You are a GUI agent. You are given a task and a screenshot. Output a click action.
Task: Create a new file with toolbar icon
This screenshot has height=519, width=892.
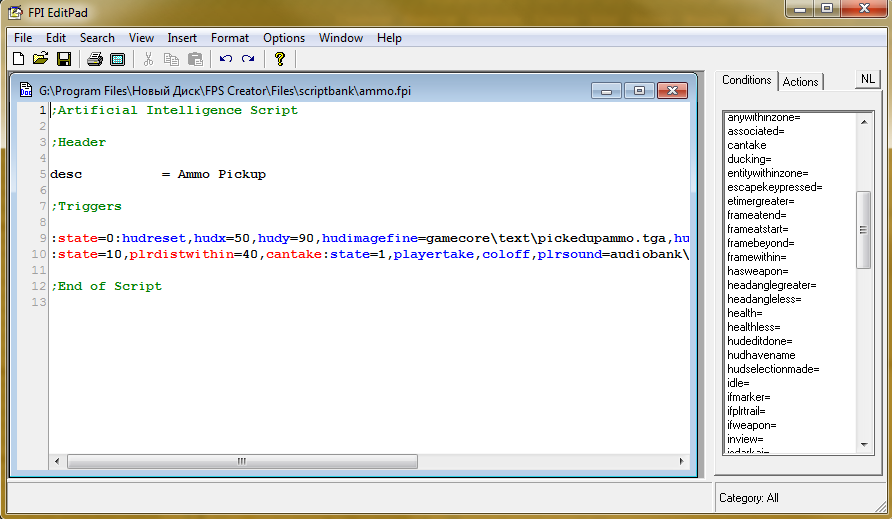pos(18,59)
